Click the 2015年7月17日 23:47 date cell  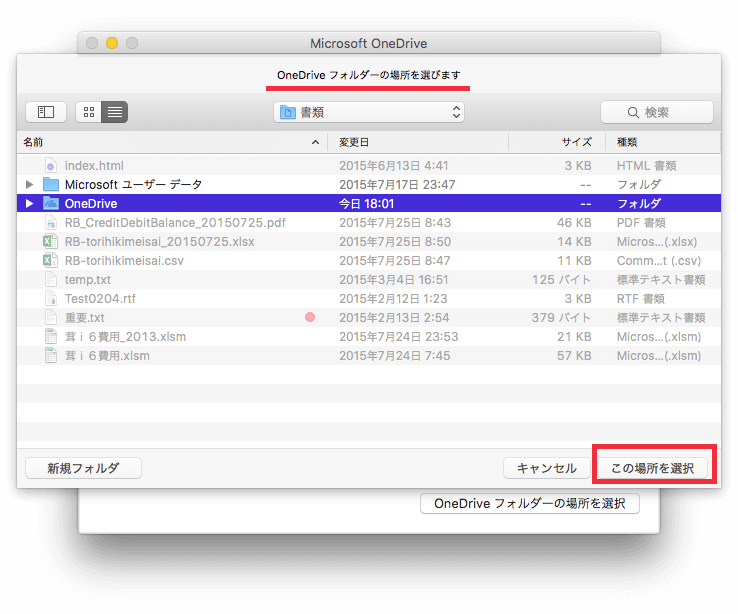point(397,184)
